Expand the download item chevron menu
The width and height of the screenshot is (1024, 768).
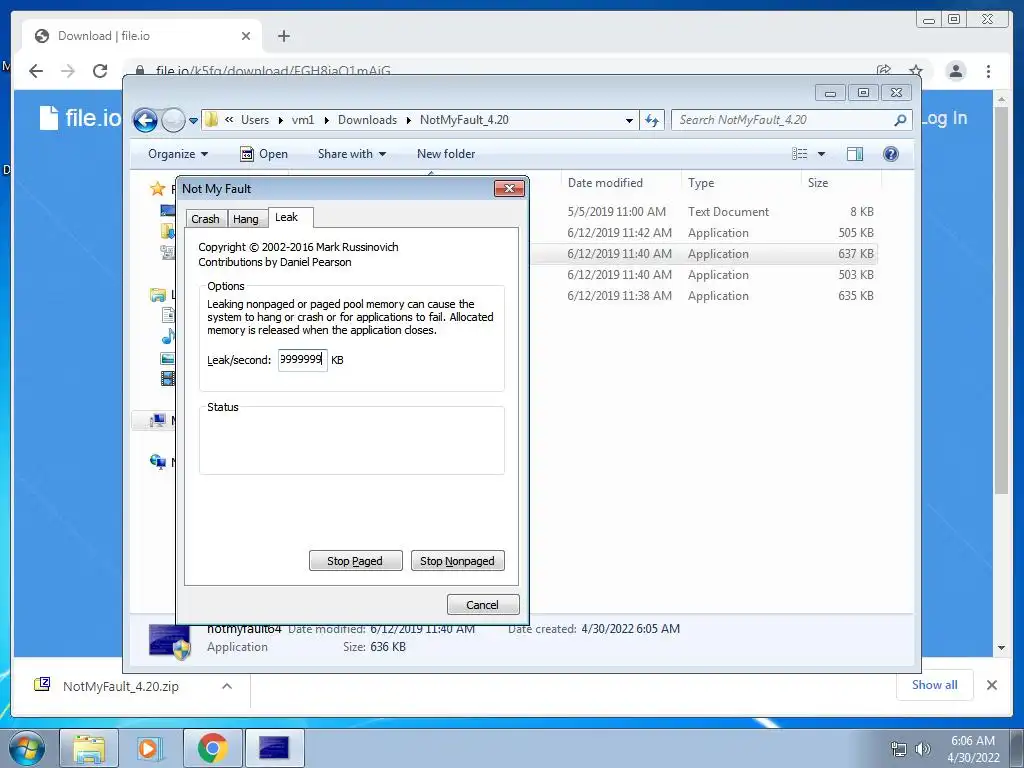pyautogui.click(x=227, y=686)
